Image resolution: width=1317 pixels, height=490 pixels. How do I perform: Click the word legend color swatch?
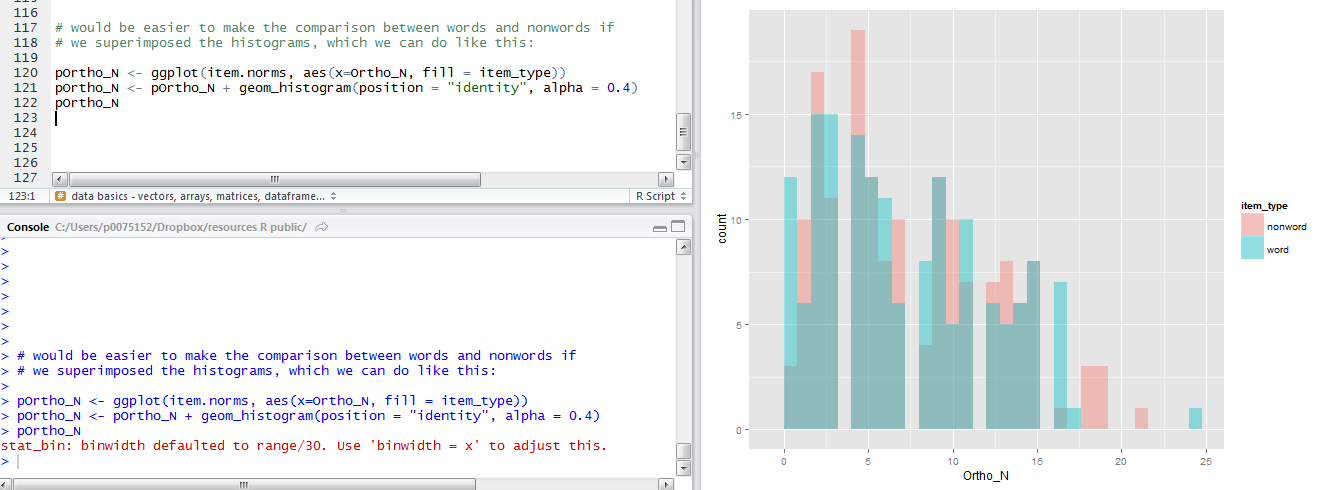point(1252,250)
